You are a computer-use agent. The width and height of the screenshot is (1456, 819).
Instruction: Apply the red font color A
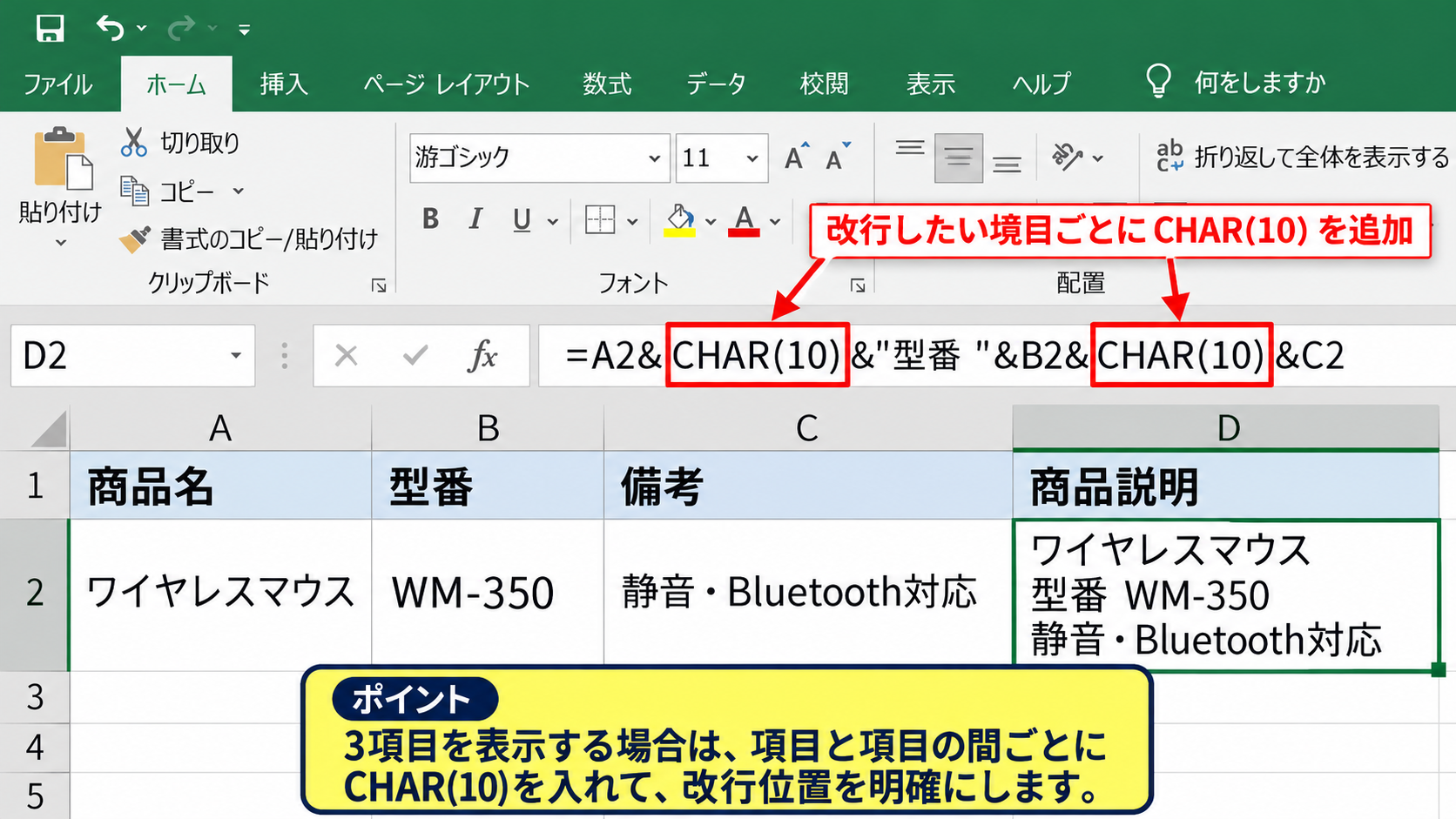pos(744,220)
